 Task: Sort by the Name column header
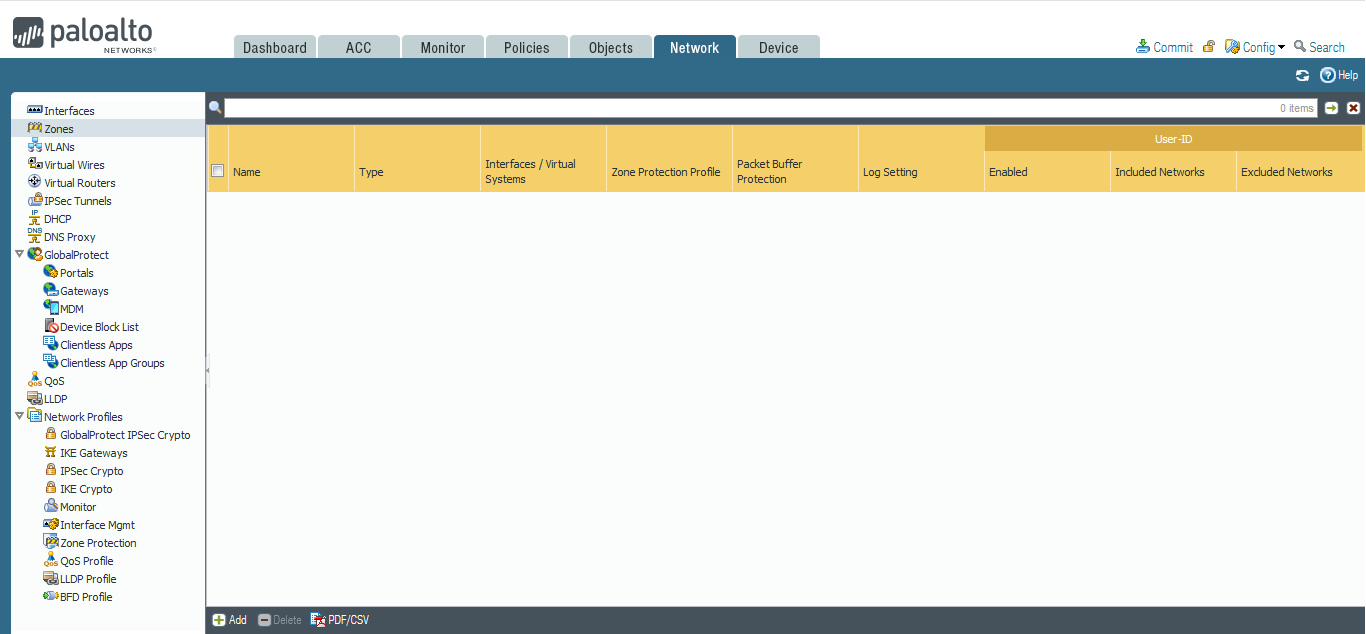(x=291, y=172)
